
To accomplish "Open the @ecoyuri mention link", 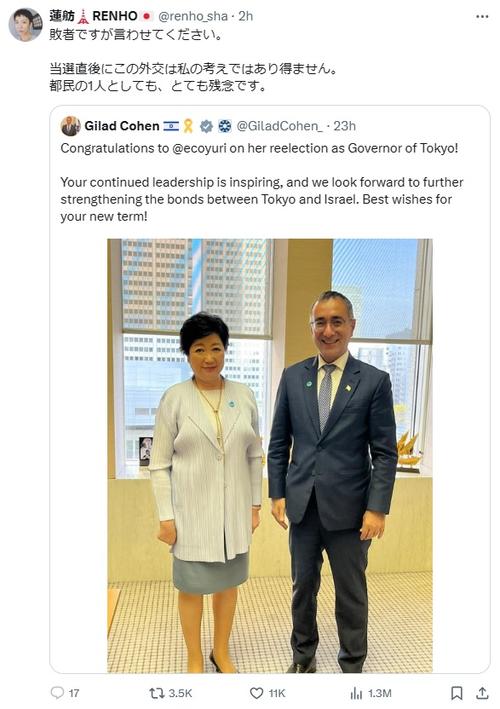I will click(x=199, y=148).
